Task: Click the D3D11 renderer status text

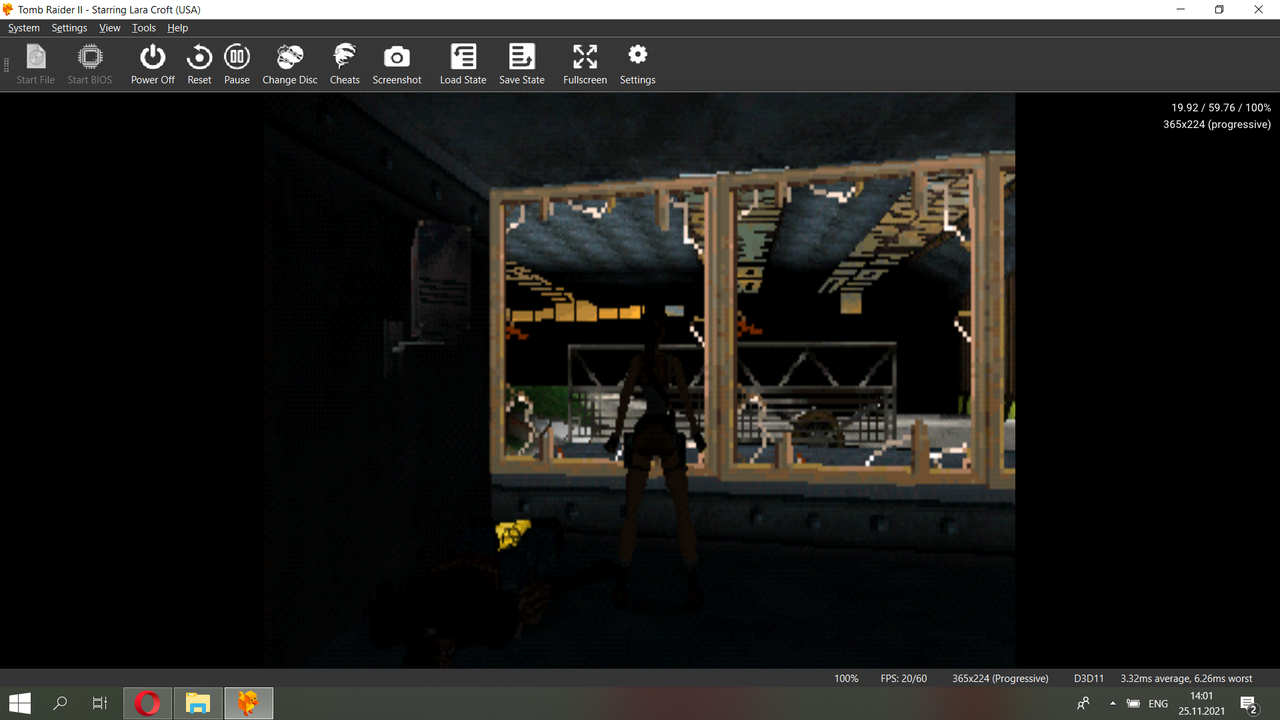Action: 1089,678
